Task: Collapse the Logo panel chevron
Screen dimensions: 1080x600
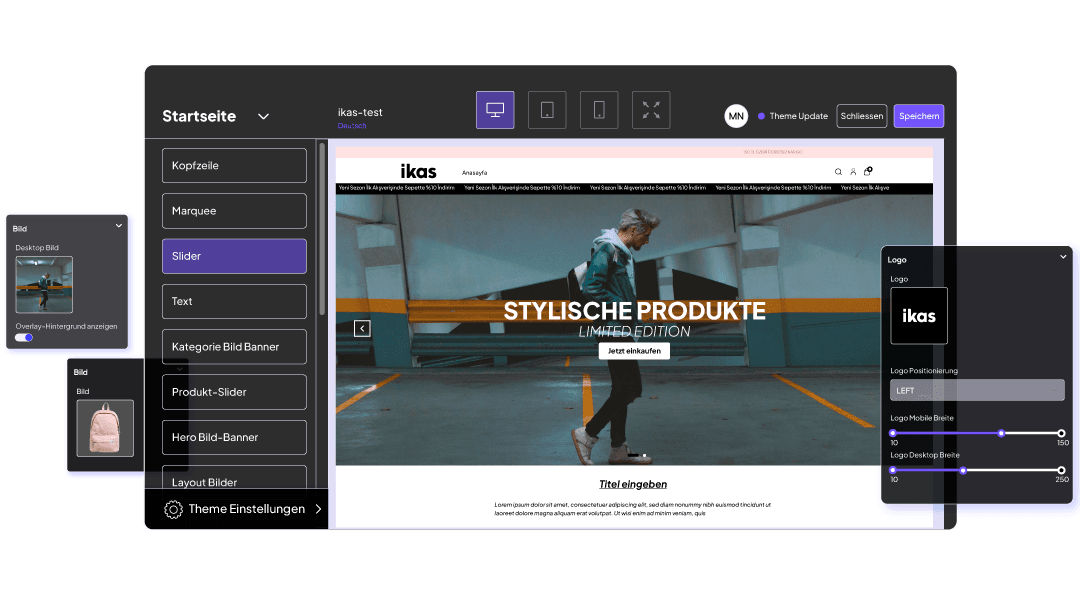Action: 1063,257
